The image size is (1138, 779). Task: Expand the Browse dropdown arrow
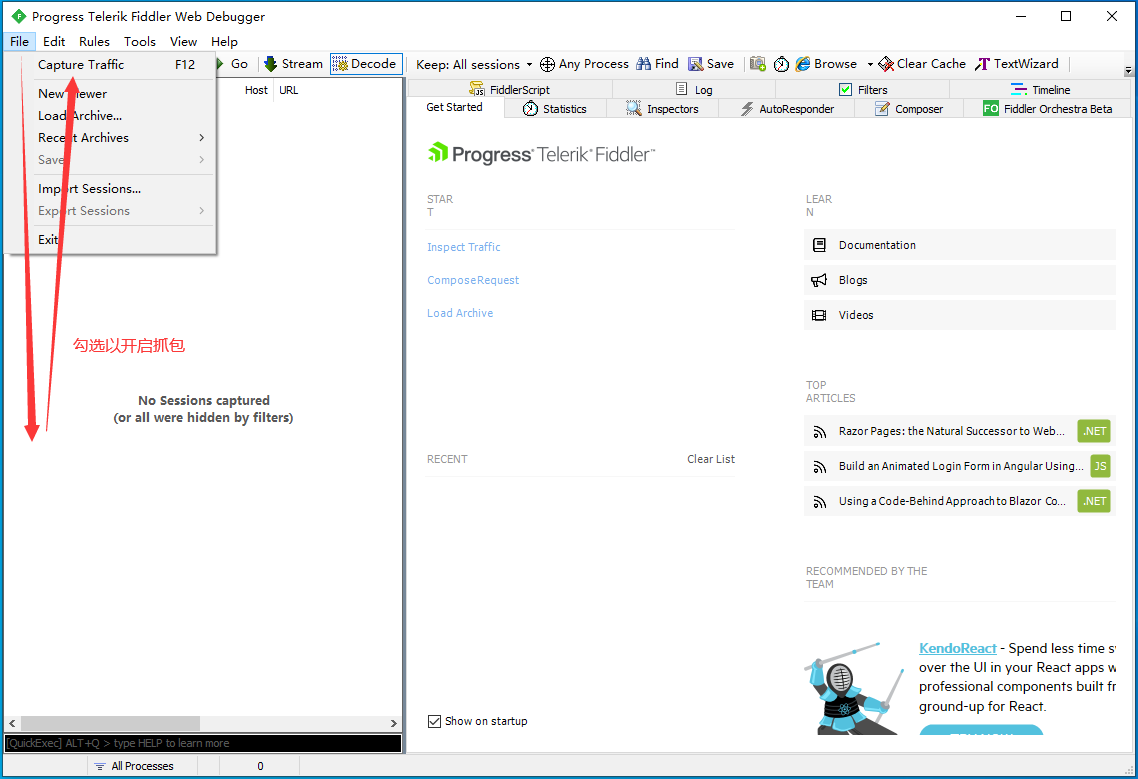[x=869, y=65]
